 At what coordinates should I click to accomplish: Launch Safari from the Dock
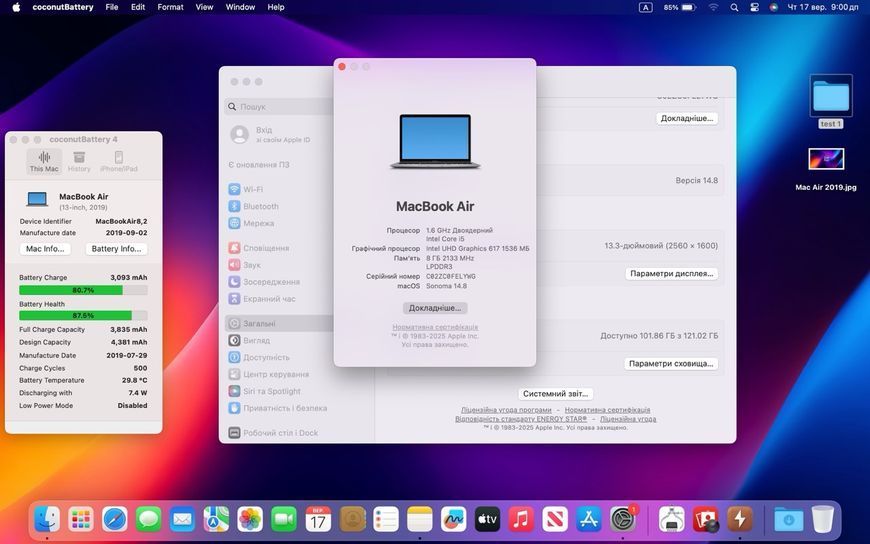[115, 520]
